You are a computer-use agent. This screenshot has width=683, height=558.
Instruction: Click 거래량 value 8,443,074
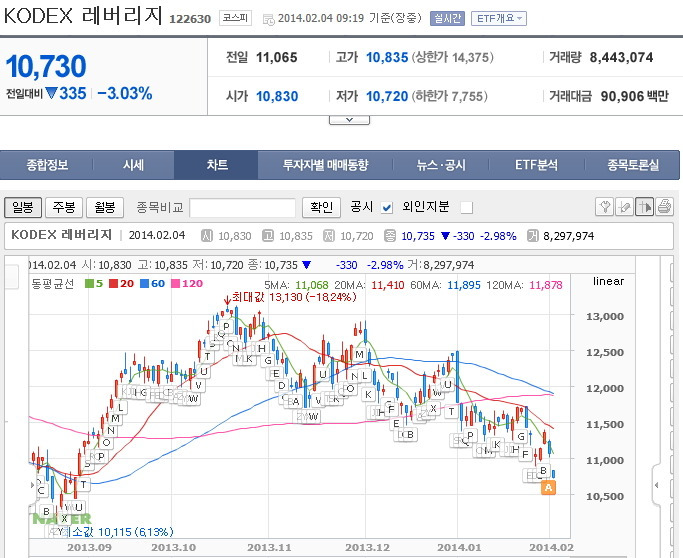pos(621,57)
